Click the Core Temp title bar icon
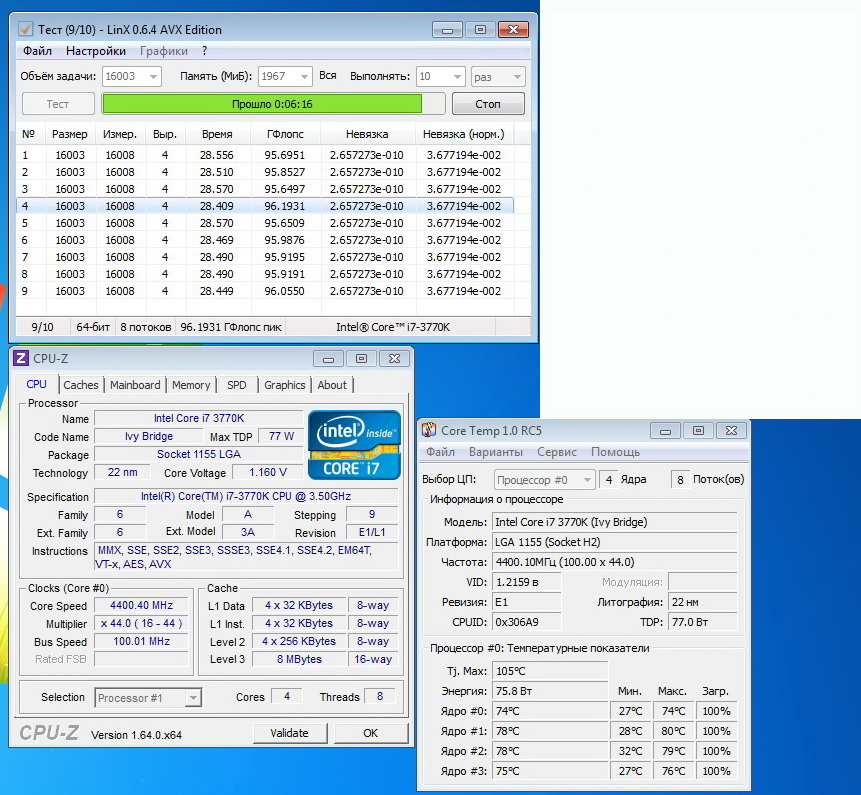Screen dimensions: 861x795 click(429, 430)
